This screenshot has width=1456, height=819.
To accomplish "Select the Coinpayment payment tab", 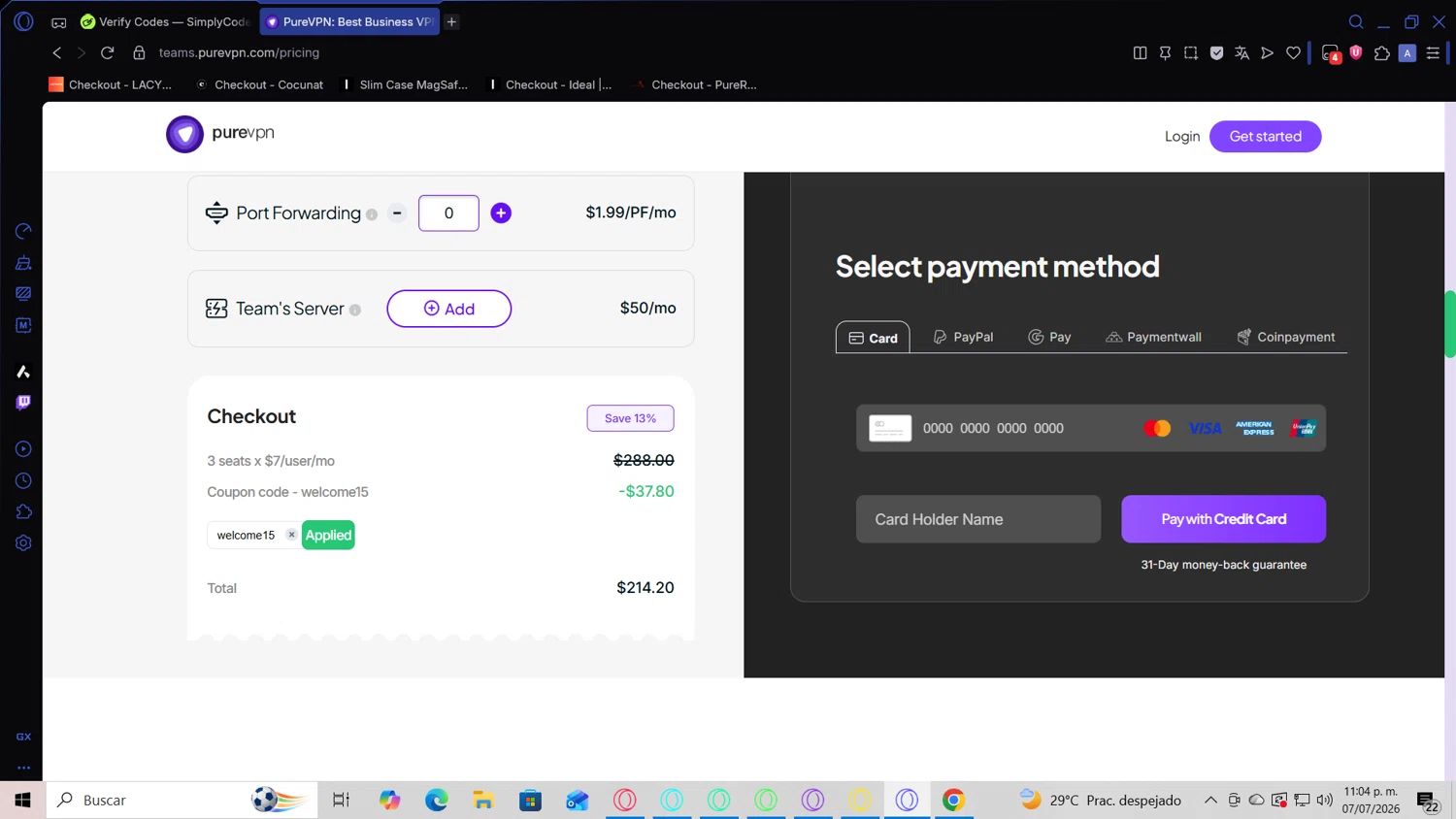I will click(1285, 337).
